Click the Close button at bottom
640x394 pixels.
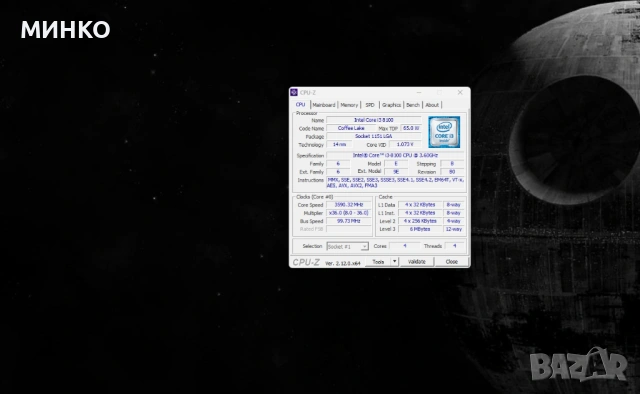pos(451,262)
